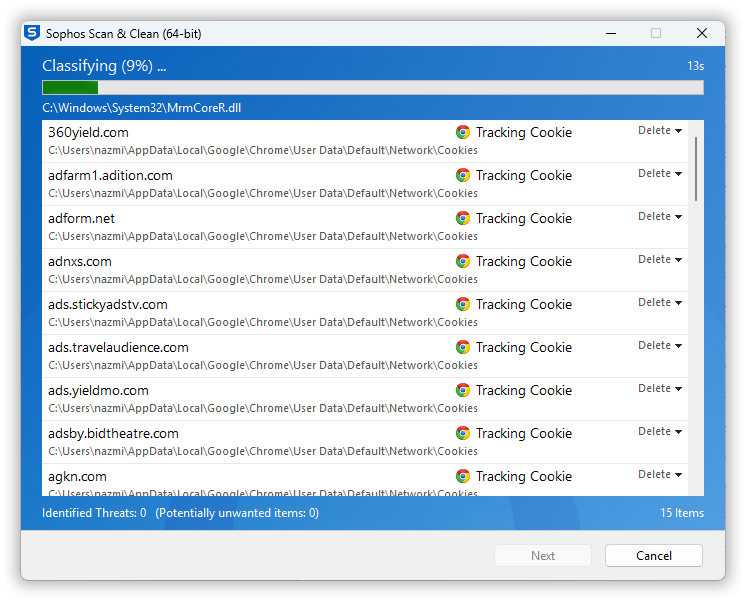Image resolution: width=746 pixels, height=601 pixels.
Task: Click the 15 Items counter
Action: click(x=682, y=513)
